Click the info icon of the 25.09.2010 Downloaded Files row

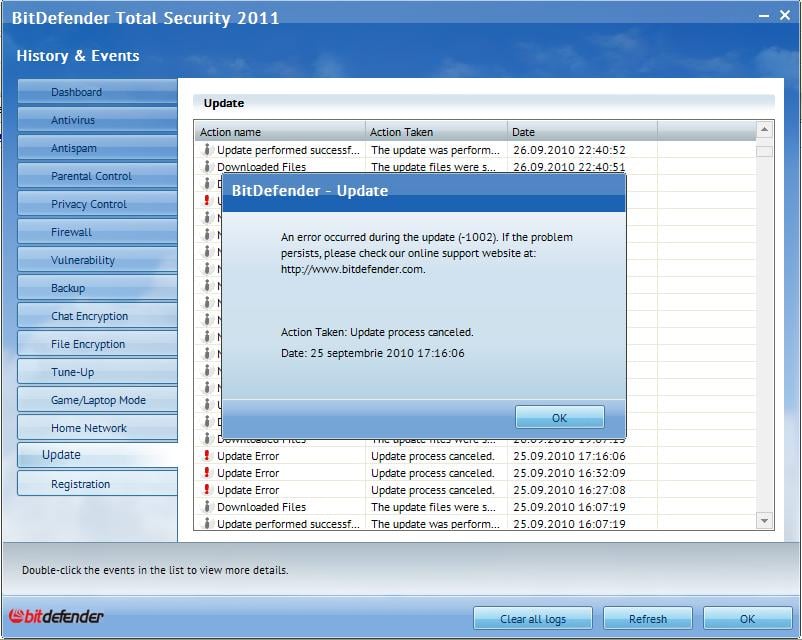[x=207, y=506]
